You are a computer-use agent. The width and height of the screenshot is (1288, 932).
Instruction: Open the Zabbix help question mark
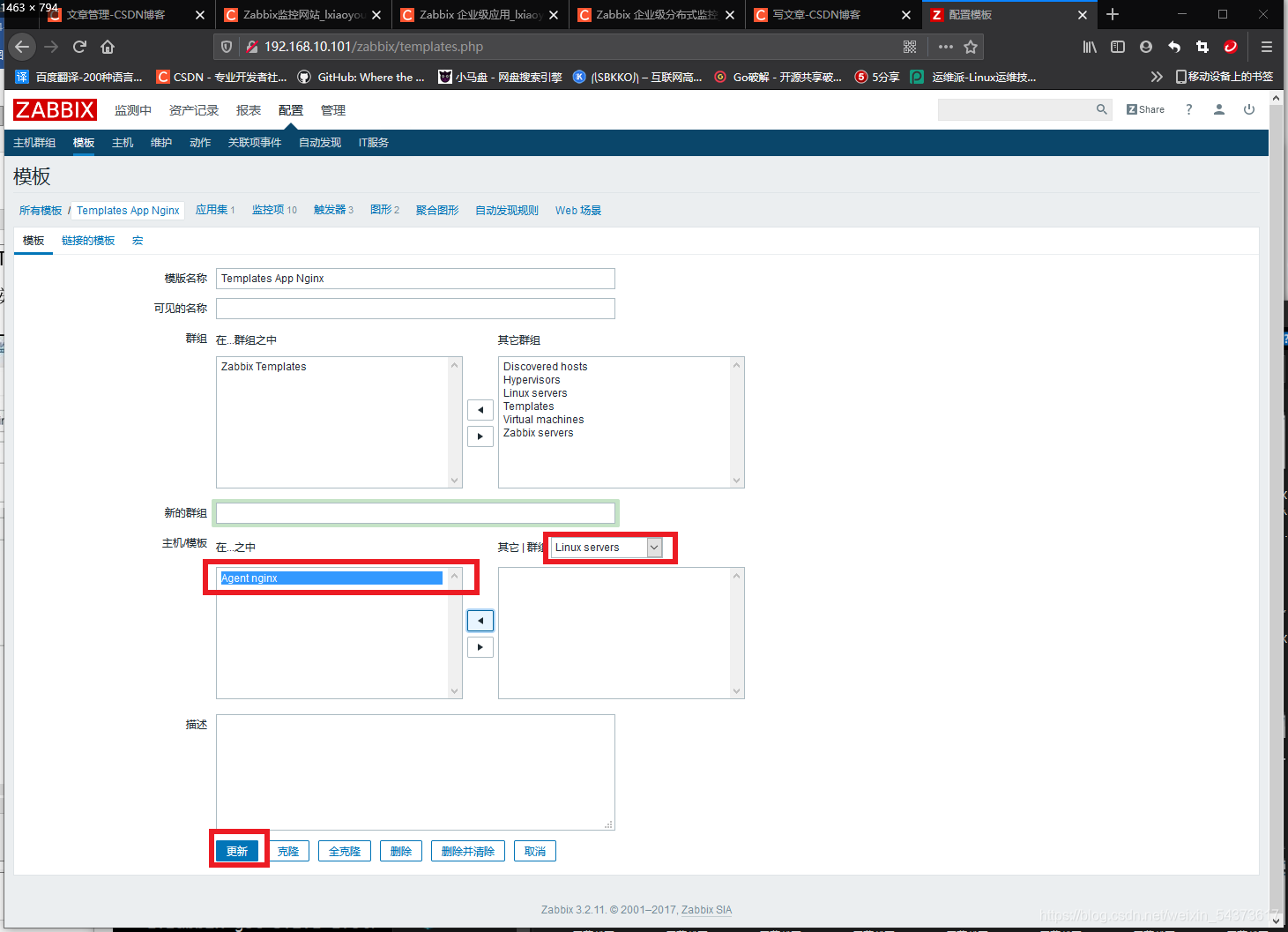pos(1188,109)
